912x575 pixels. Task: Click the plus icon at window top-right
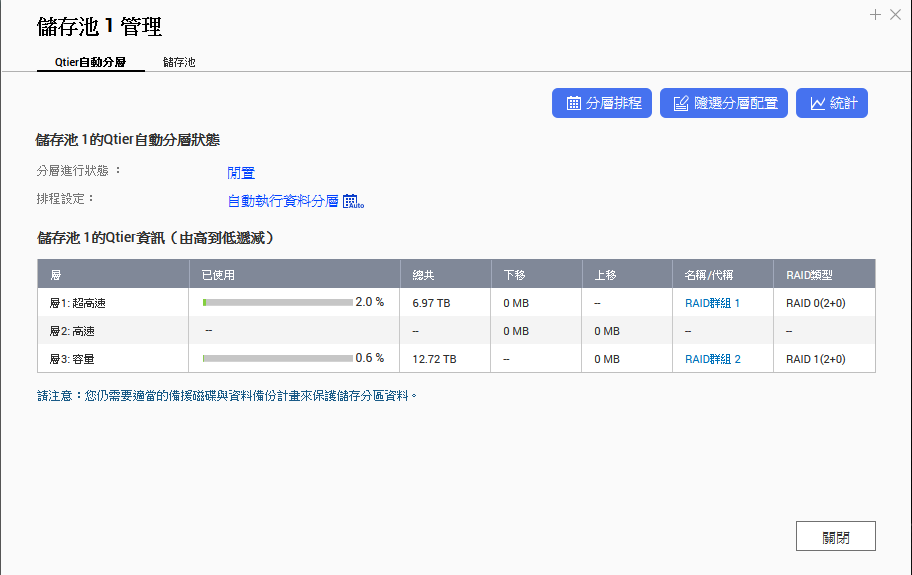875,14
